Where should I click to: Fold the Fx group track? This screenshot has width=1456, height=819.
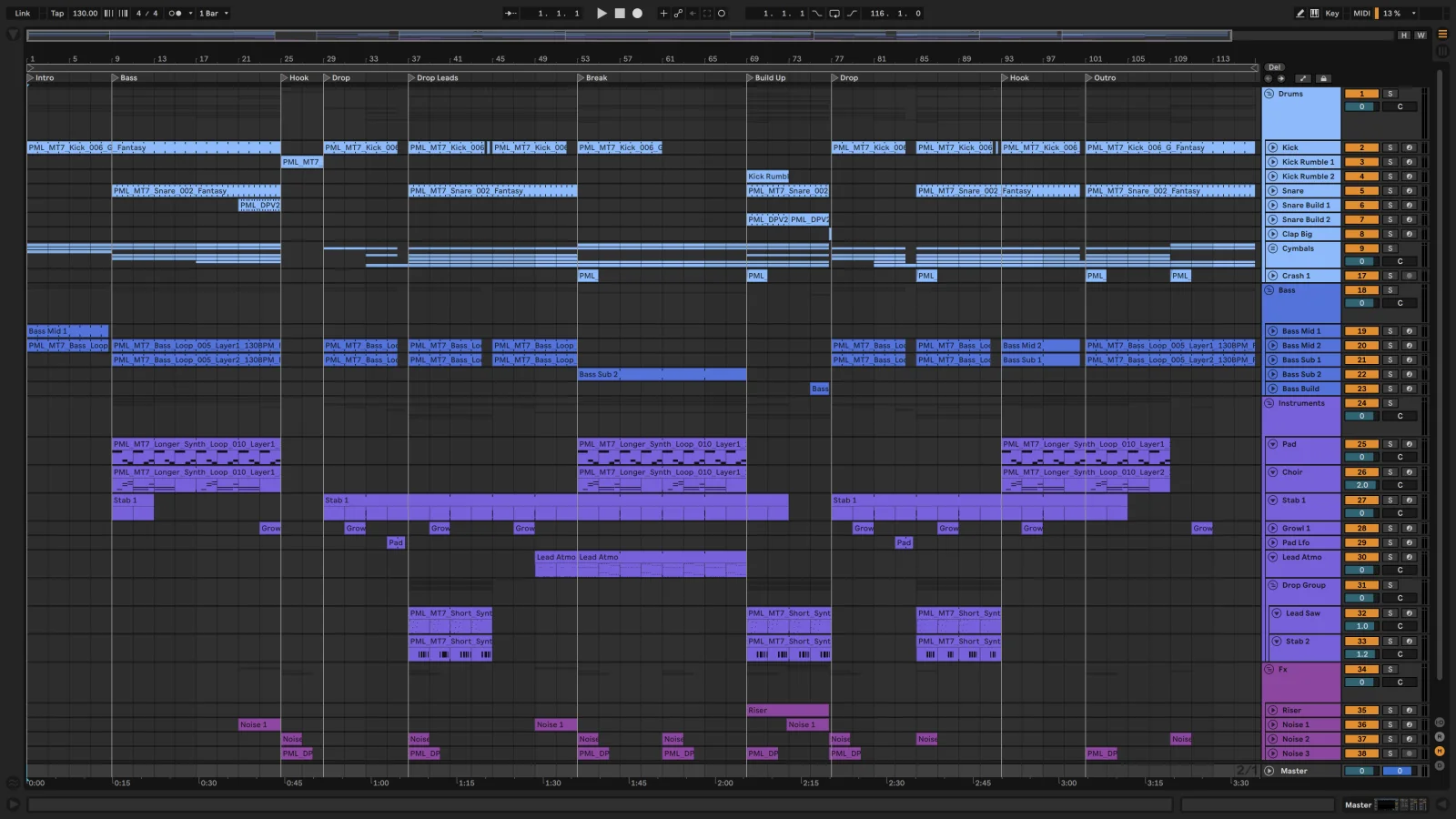[x=1269, y=669]
